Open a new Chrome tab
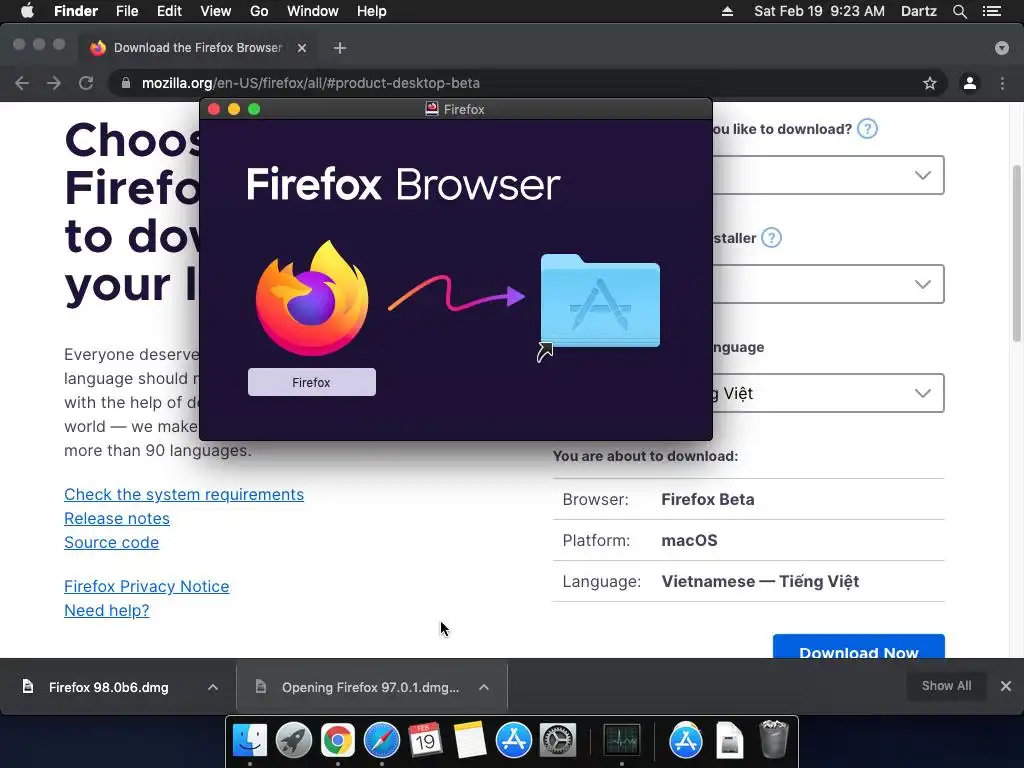 coord(340,48)
